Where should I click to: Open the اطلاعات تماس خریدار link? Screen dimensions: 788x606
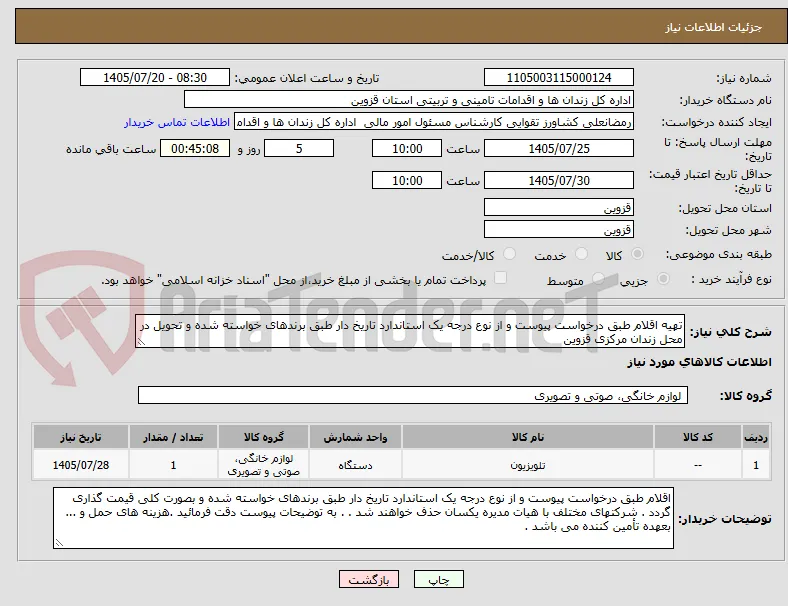coord(177,122)
